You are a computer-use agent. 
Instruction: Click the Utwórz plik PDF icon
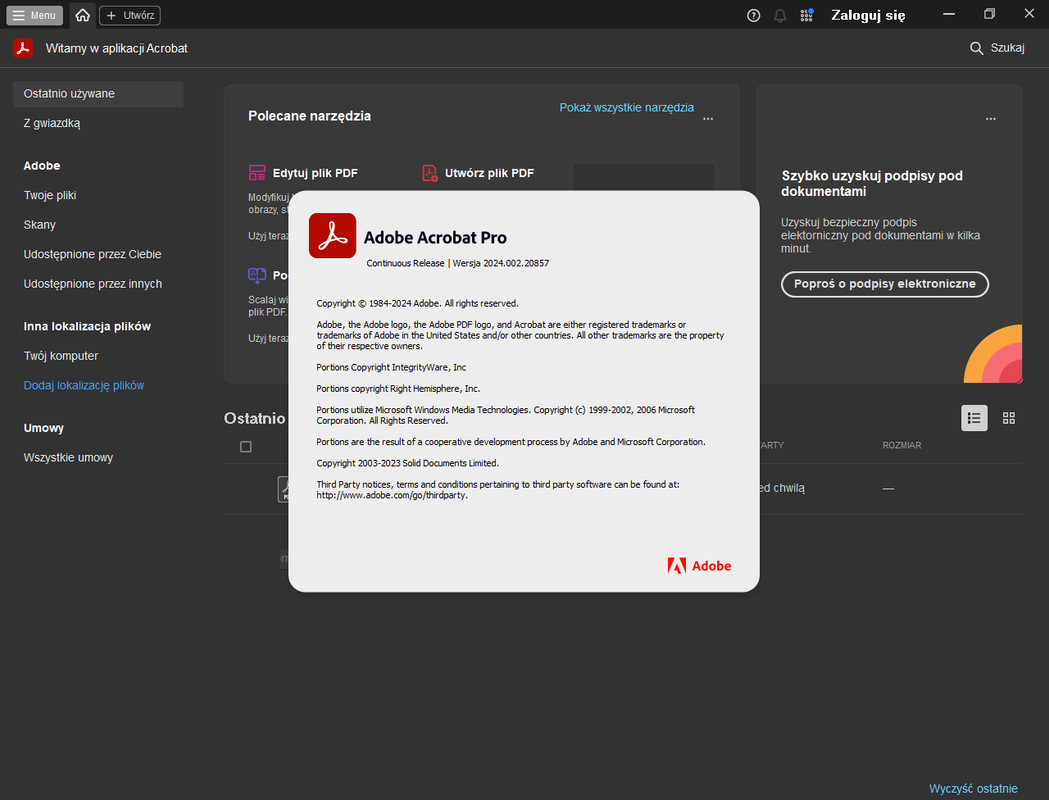pos(430,173)
